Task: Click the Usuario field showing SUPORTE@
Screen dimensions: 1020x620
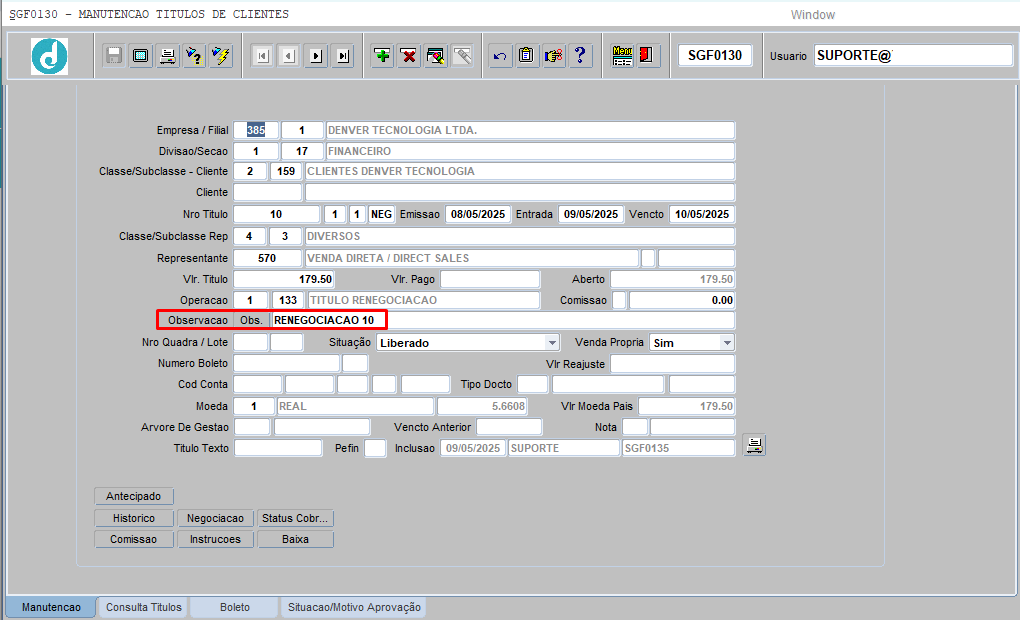Action: pos(913,55)
